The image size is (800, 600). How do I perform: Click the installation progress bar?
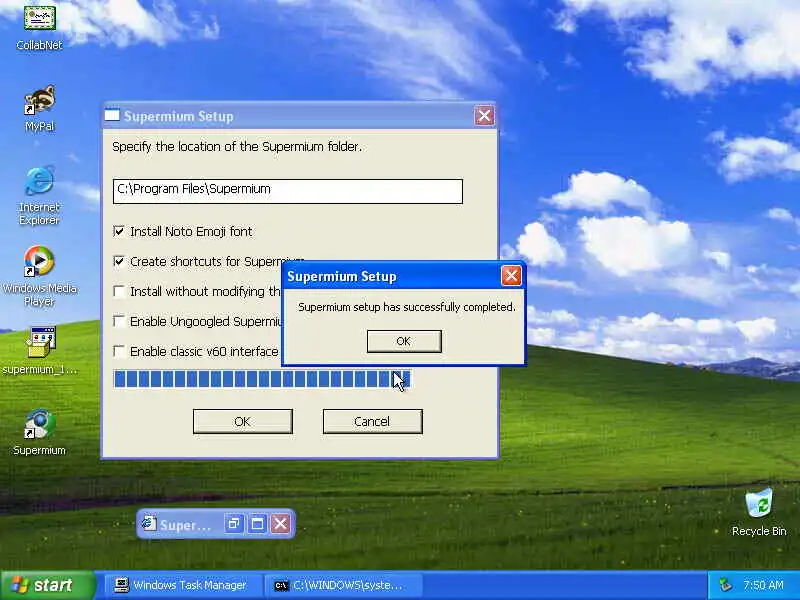[262, 379]
